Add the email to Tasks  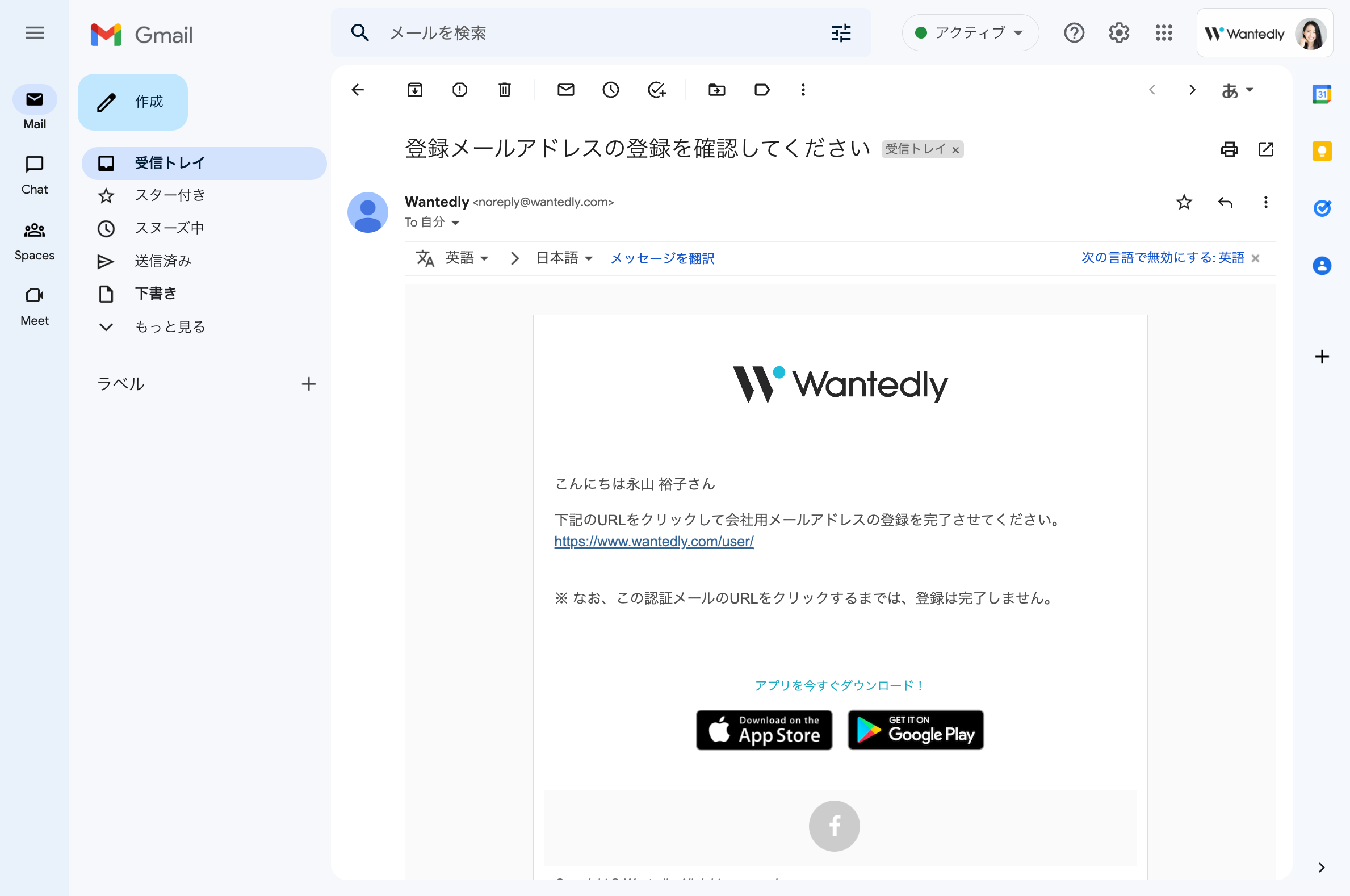pyautogui.click(x=656, y=90)
